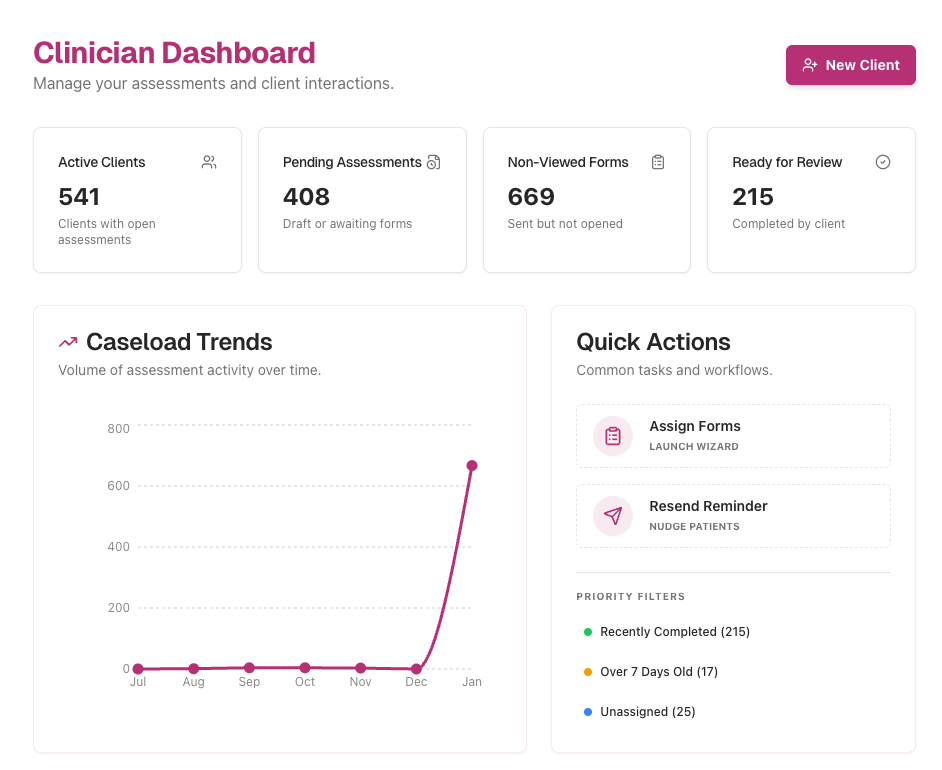The height and width of the screenshot is (770, 942).
Task: Click the Active Clients people icon
Action: coord(208,161)
